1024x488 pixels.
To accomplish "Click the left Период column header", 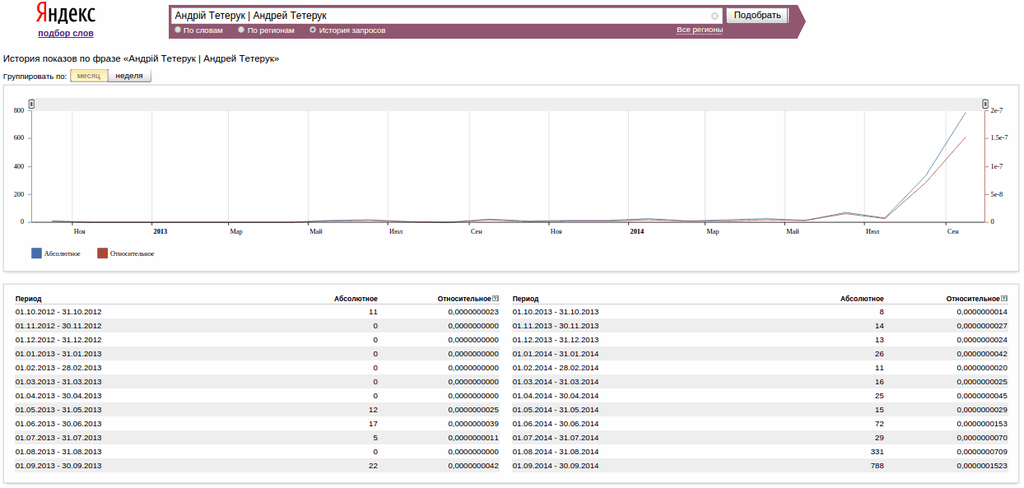I will click(x=28, y=299).
